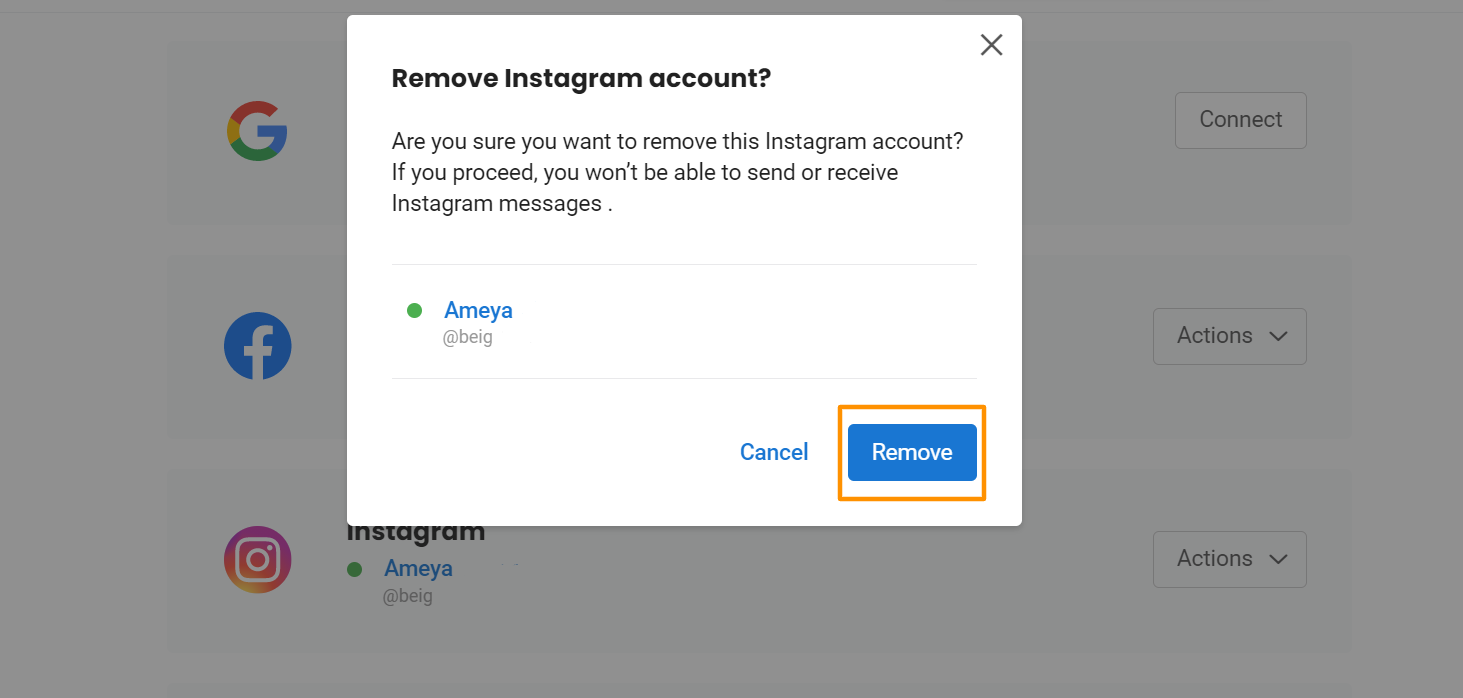Click the green status dot in dialog
The height and width of the screenshot is (698, 1463).
[415, 311]
